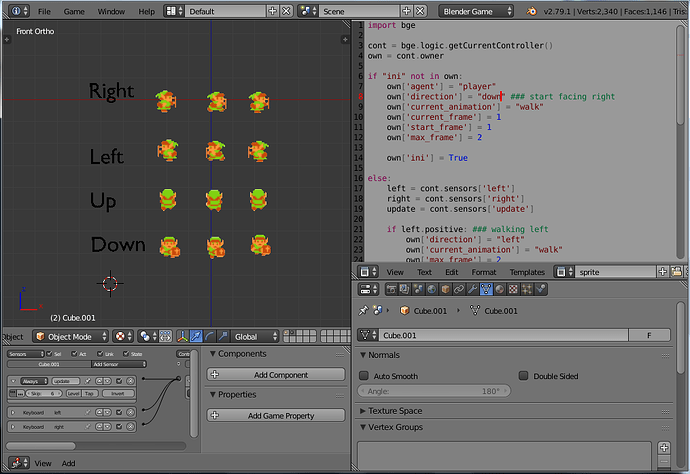Click the Blender logo in info header
The image size is (690, 474).
[x=532, y=11]
